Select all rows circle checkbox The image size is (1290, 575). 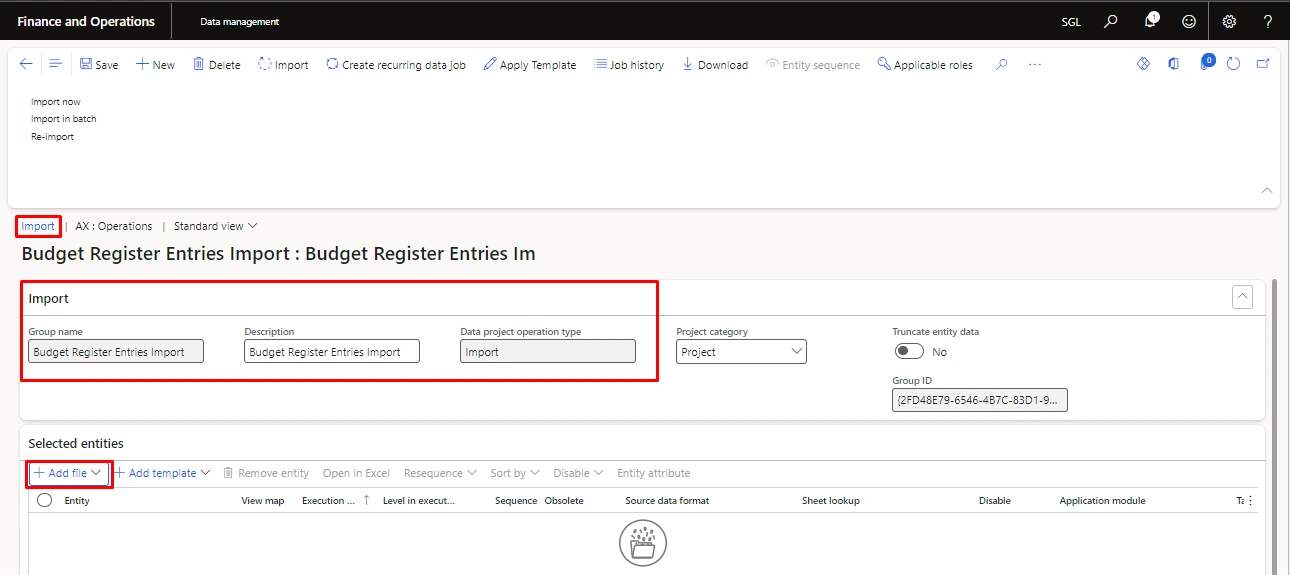click(x=44, y=500)
